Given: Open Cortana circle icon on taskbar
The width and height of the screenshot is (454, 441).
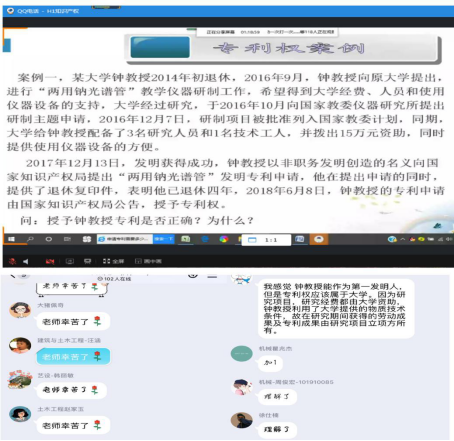Looking at the screenshot, I should 49,239.
